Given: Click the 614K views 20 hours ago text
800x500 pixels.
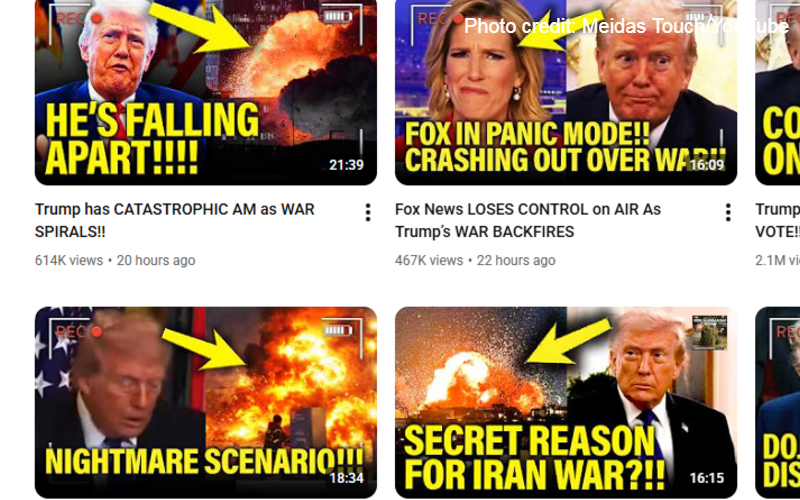Looking at the screenshot, I should point(115,260).
